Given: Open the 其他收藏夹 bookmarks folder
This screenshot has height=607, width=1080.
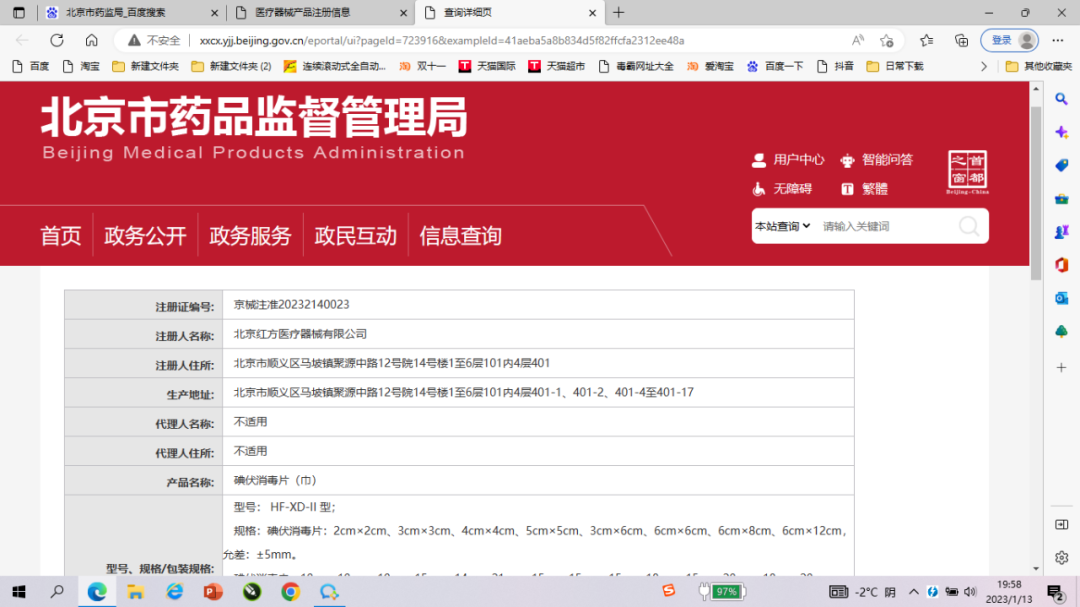Looking at the screenshot, I should pos(1038,66).
